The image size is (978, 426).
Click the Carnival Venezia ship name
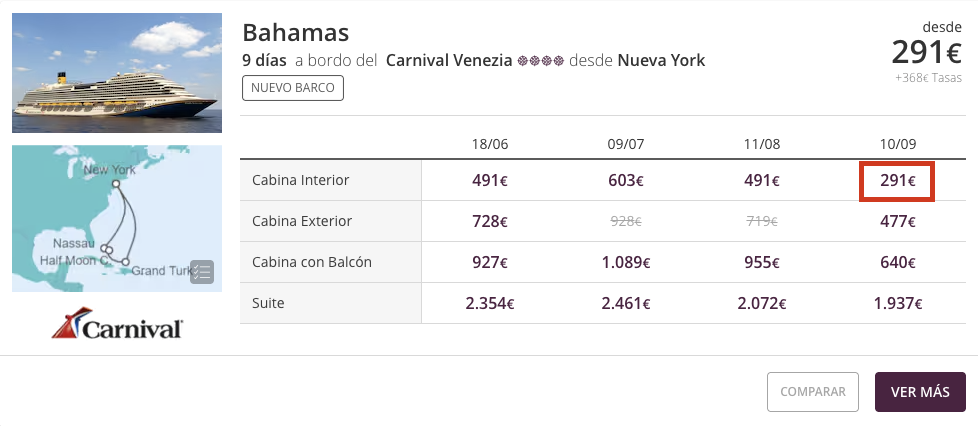pos(449,61)
